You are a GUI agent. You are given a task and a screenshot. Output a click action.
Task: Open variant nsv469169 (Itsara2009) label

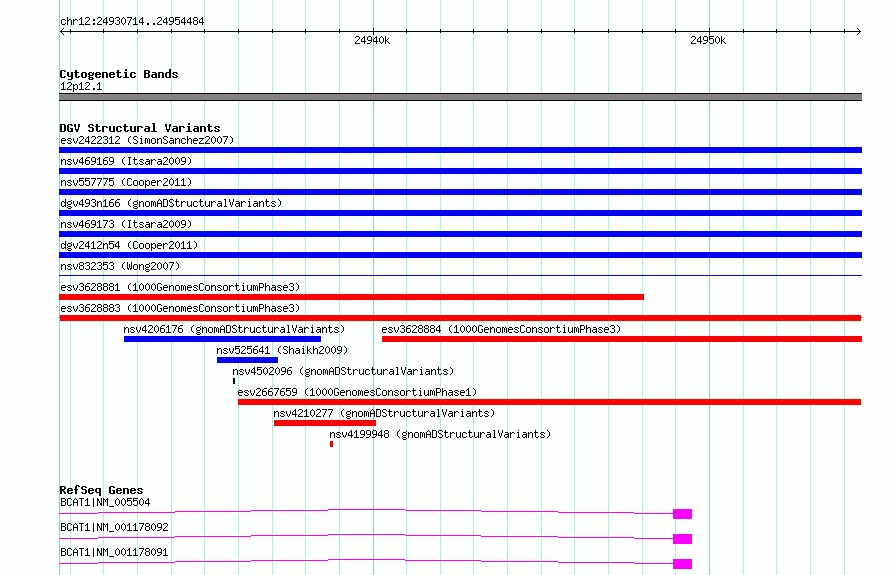coord(126,161)
